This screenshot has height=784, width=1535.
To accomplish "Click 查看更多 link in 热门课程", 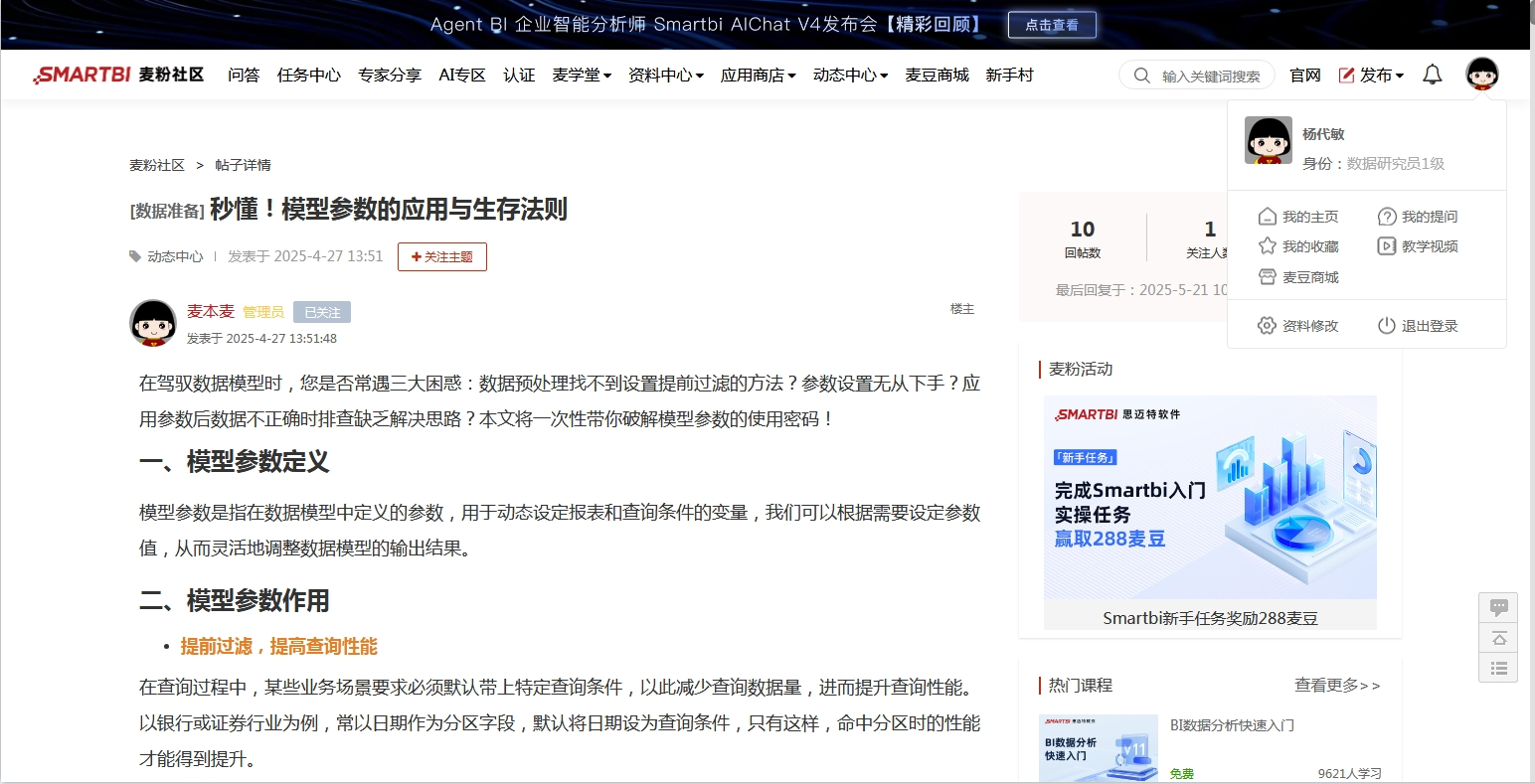I will pyautogui.click(x=1337, y=686).
